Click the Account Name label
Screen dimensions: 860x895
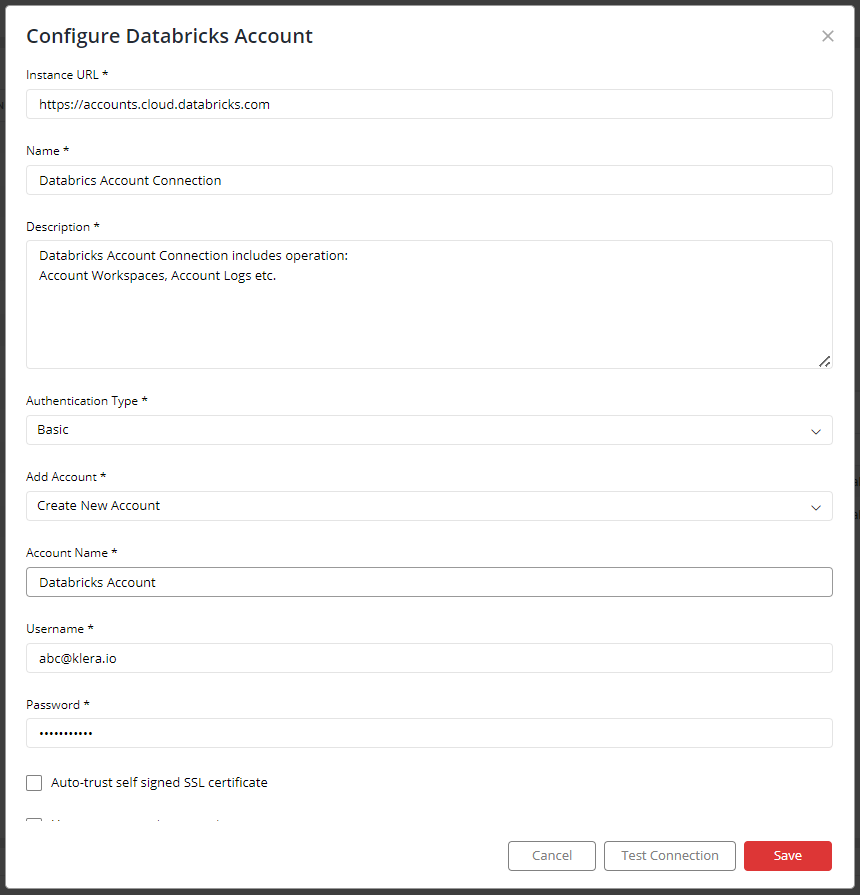tap(71, 553)
